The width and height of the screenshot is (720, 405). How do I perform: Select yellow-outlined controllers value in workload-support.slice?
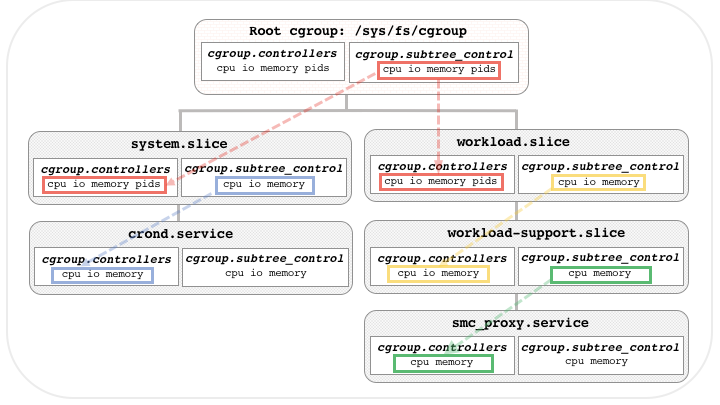click(440, 273)
